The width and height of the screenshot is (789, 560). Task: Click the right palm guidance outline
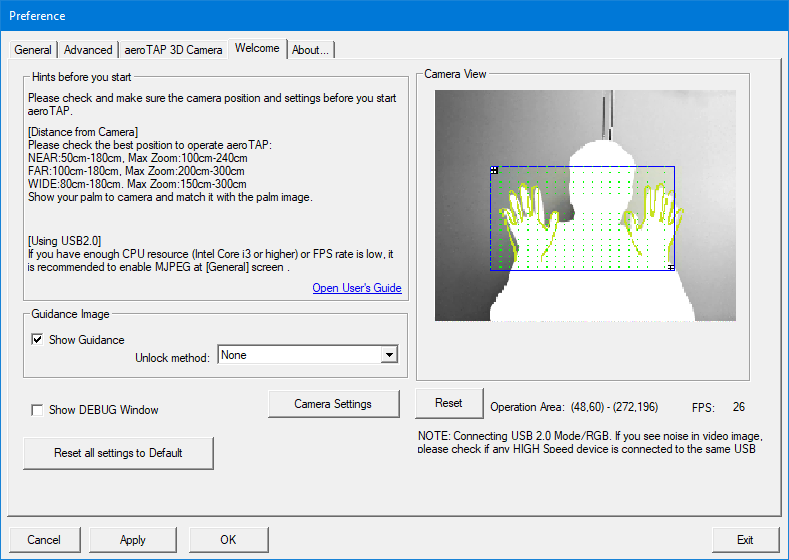click(x=653, y=220)
